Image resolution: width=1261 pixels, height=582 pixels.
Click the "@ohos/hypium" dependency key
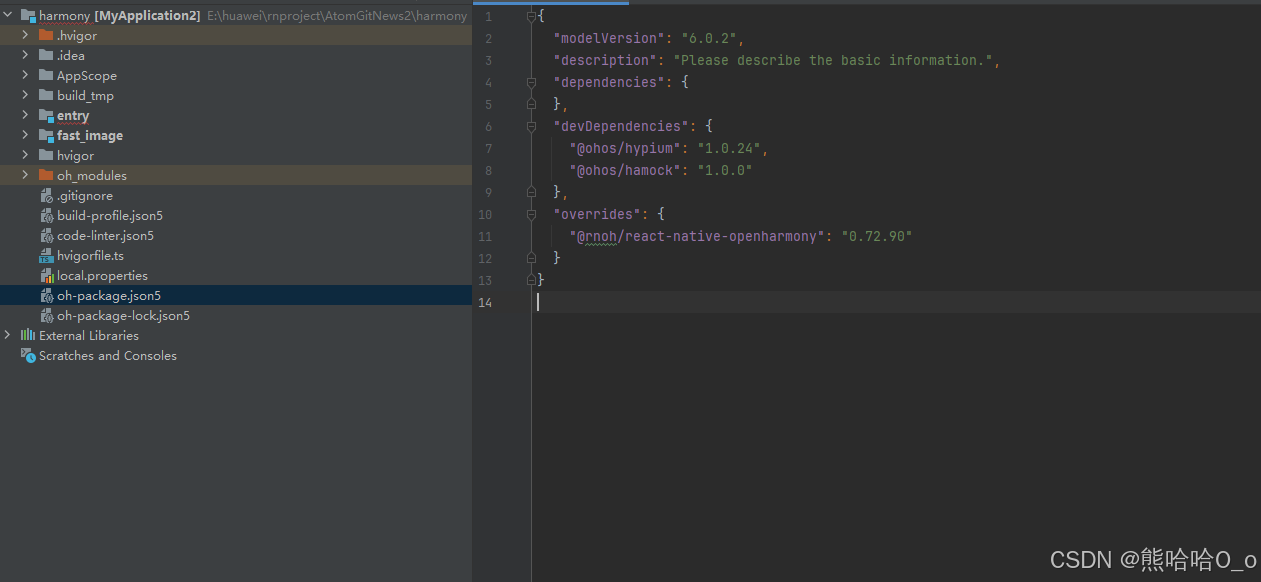point(625,148)
